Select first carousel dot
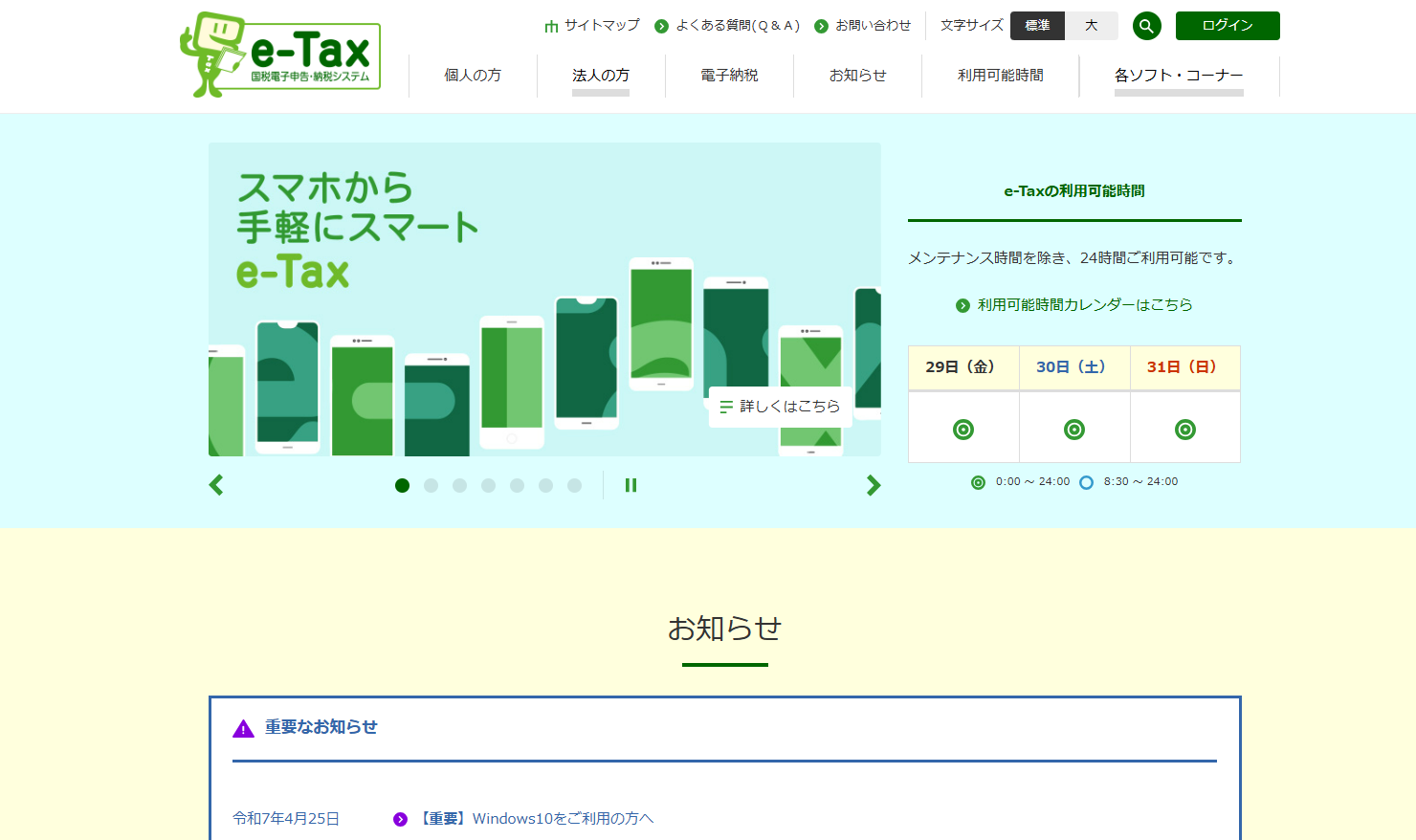Image resolution: width=1416 pixels, height=840 pixels. 402,485
